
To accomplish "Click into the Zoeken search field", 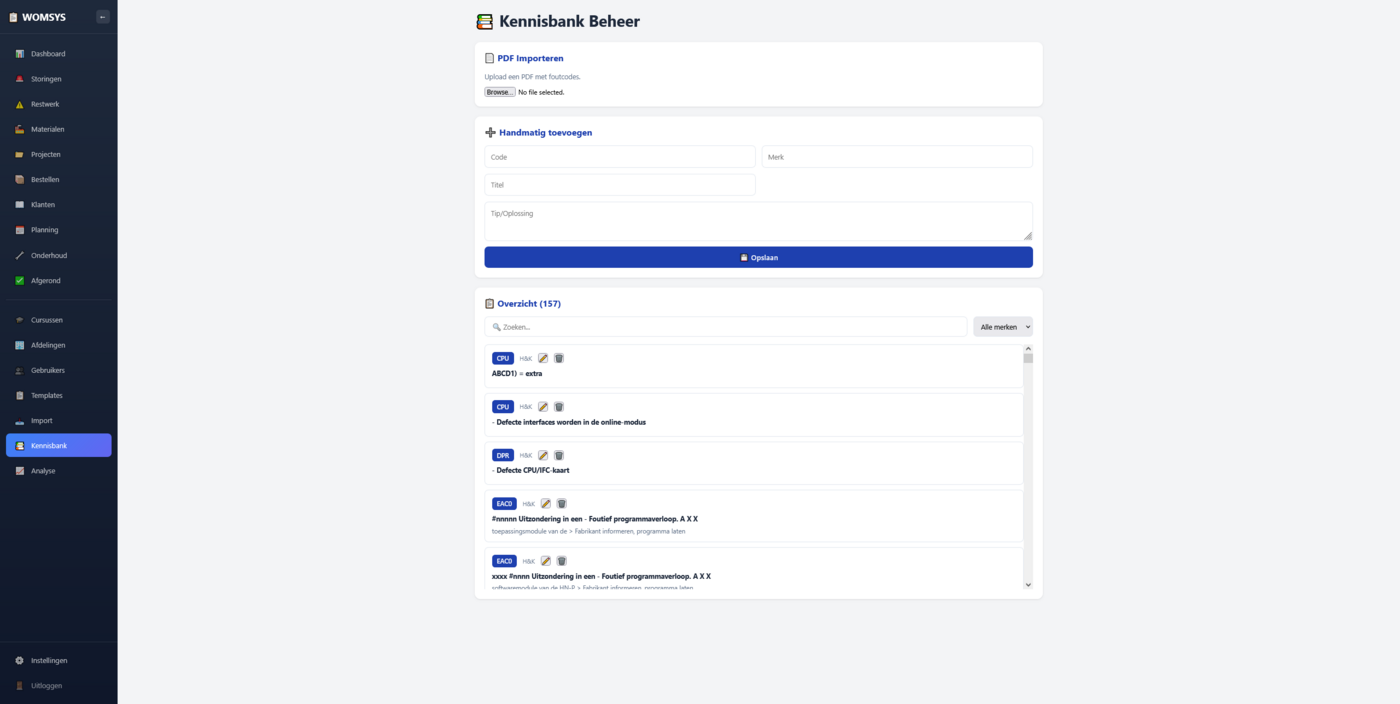I will tap(726, 327).
